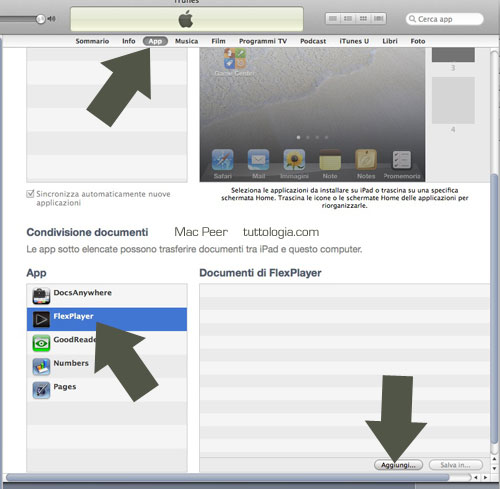
Task: Open the Sommario tab
Action: pos(92,41)
